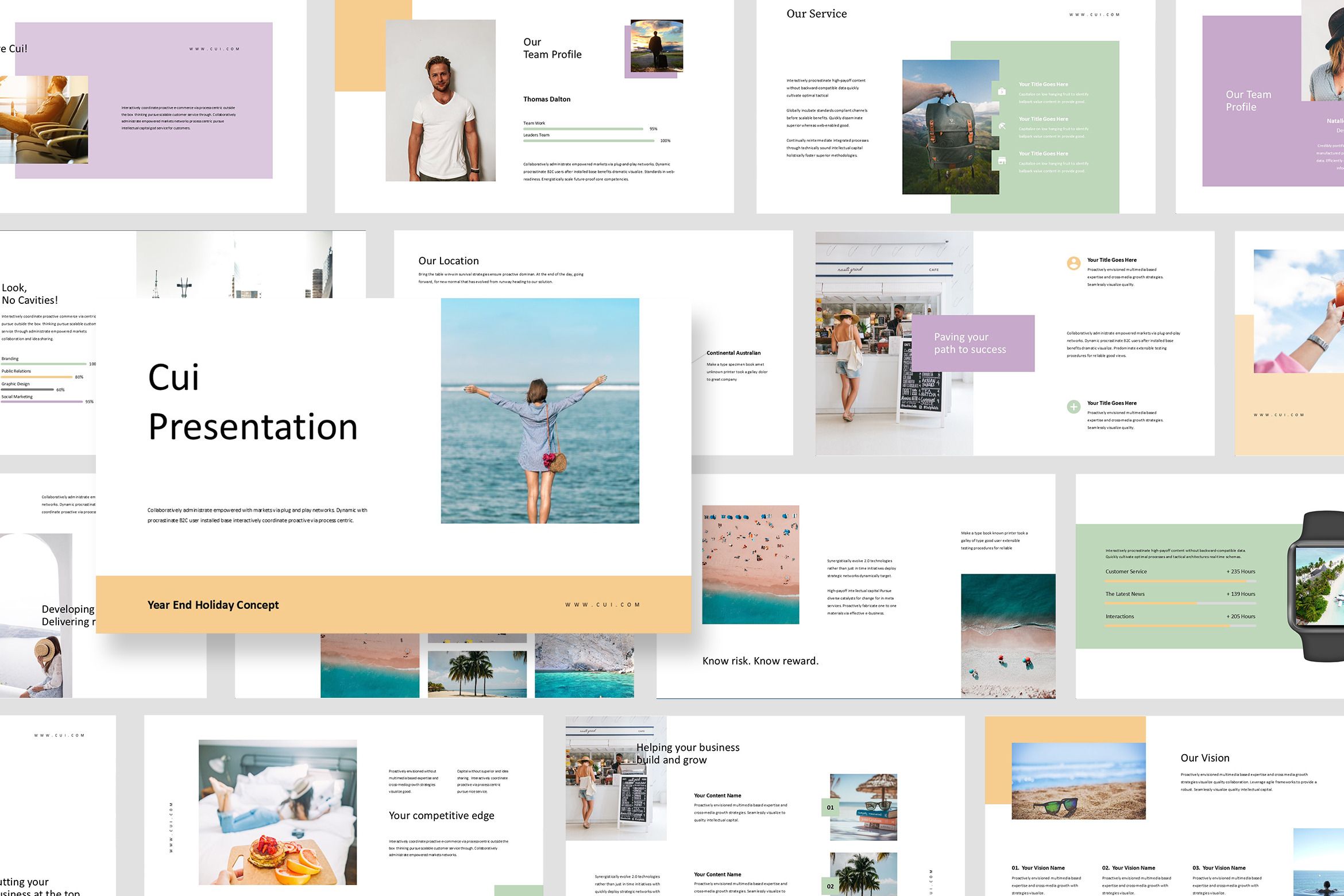Click the green 01 number badge
This screenshot has height=896, width=1344.
(830, 808)
